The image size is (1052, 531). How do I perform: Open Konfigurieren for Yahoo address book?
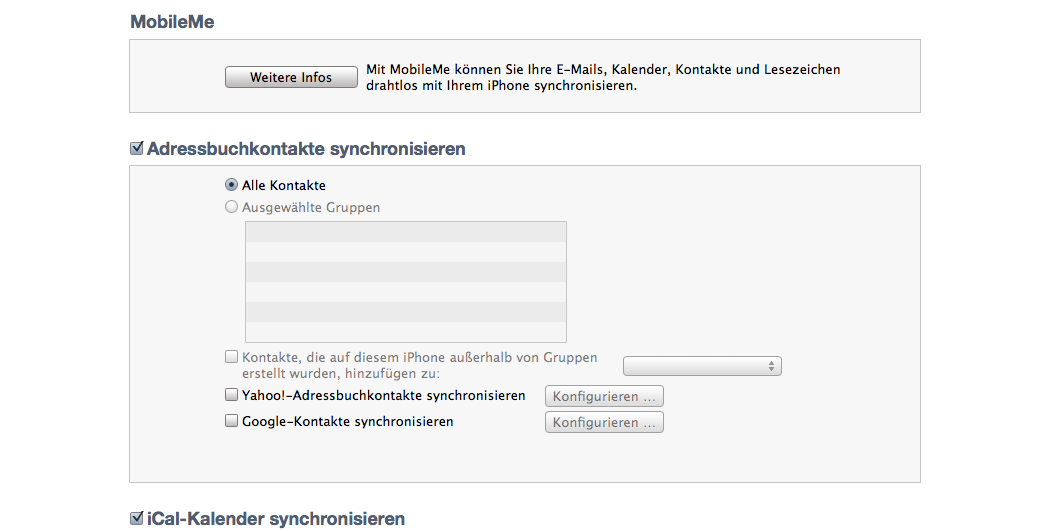coord(604,396)
